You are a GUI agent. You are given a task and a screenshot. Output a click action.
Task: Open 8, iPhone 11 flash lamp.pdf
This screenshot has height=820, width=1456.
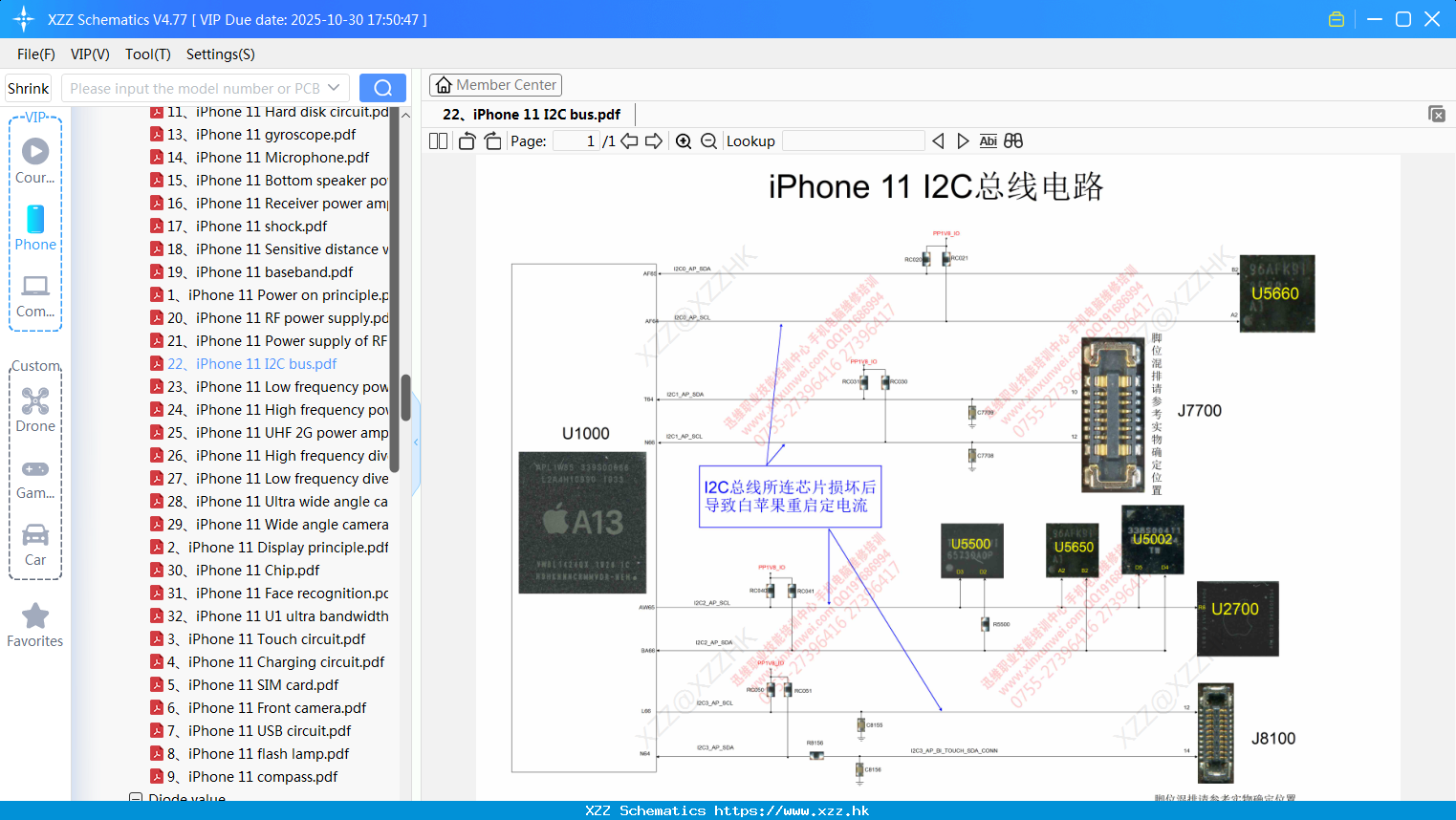(250, 754)
